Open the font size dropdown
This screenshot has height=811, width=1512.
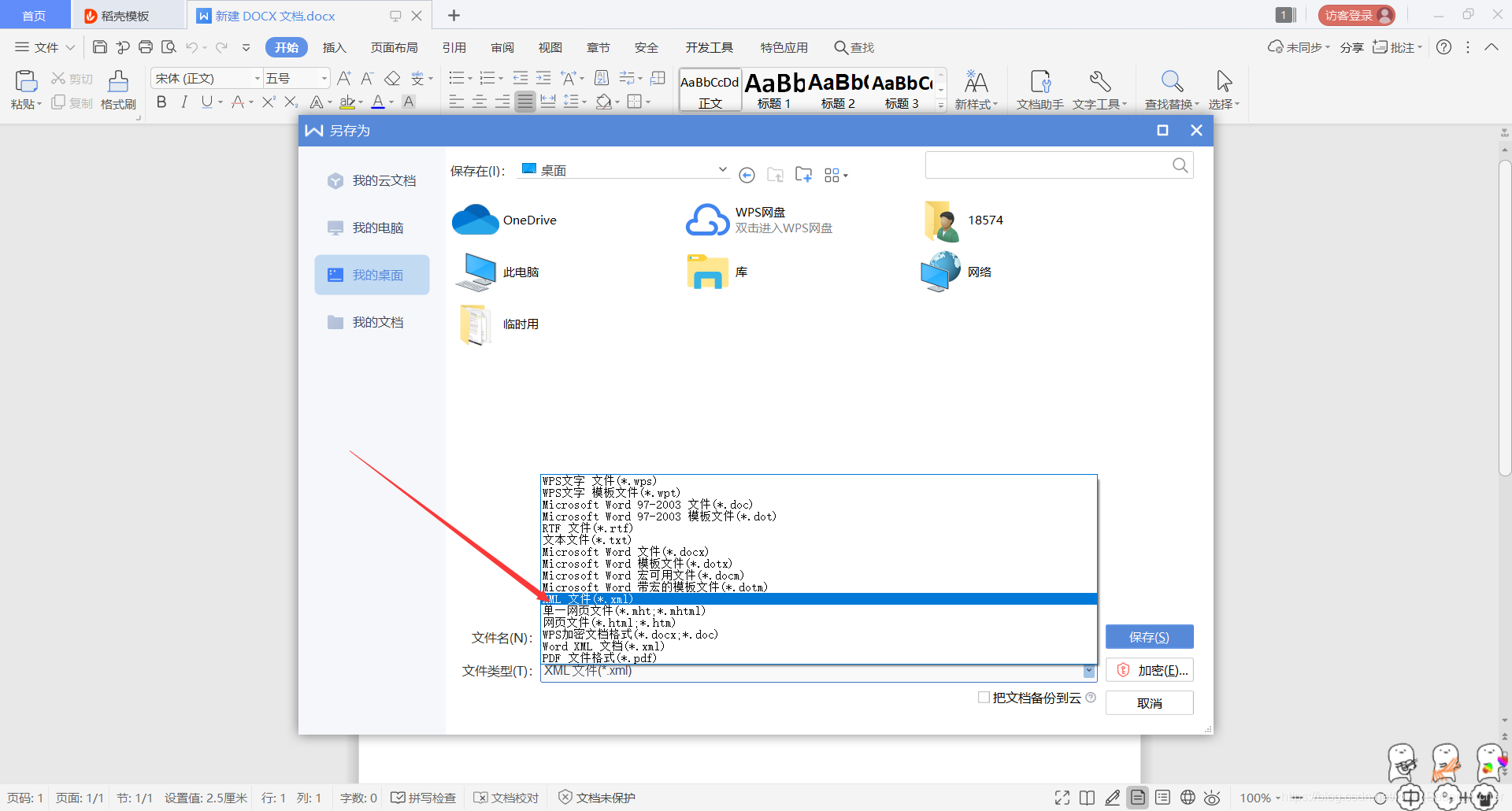pyautogui.click(x=324, y=78)
